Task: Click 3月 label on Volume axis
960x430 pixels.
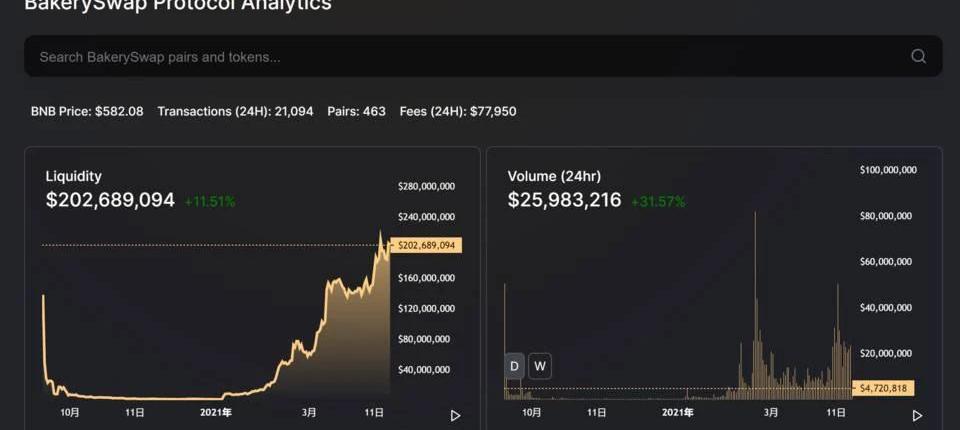Action: tap(771, 412)
